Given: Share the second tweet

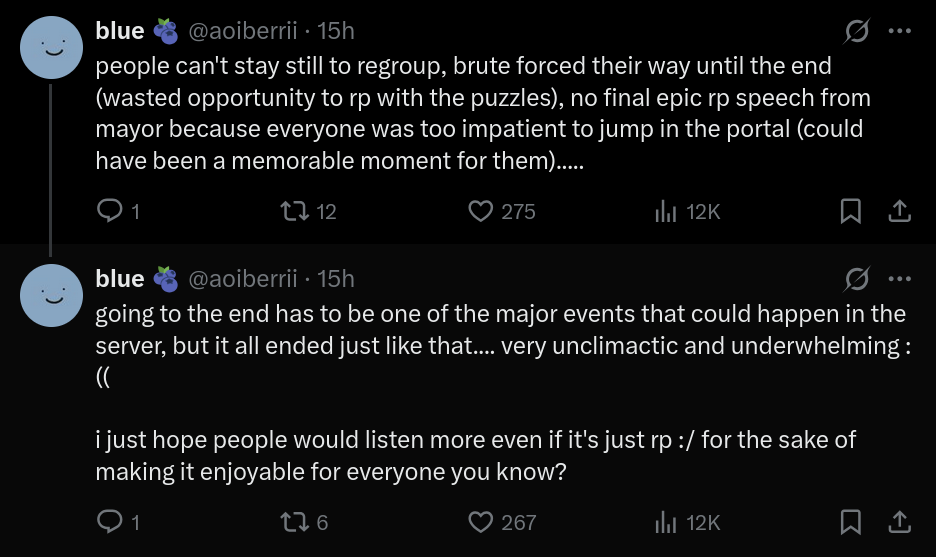Looking at the screenshot, I should click(x=899, y=521).
